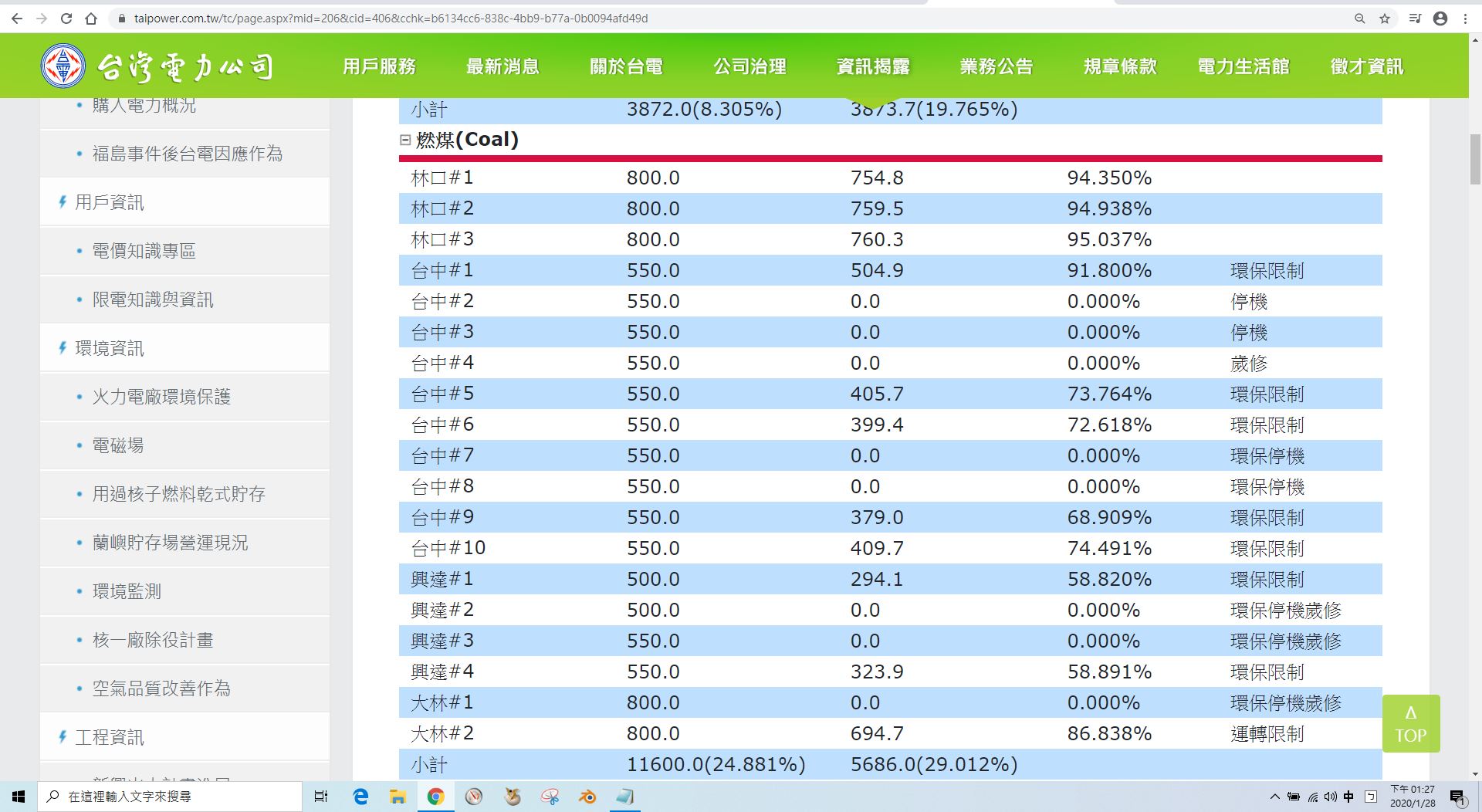Open the 業務公告 menu
The image size is (1482, 812).
coord(996,66)
